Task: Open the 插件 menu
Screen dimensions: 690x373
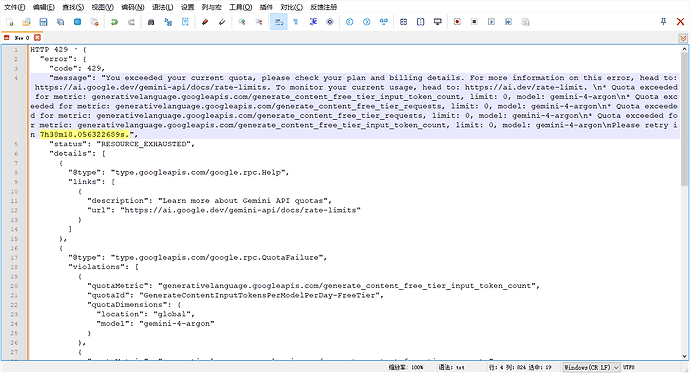Action: point(266,7)
